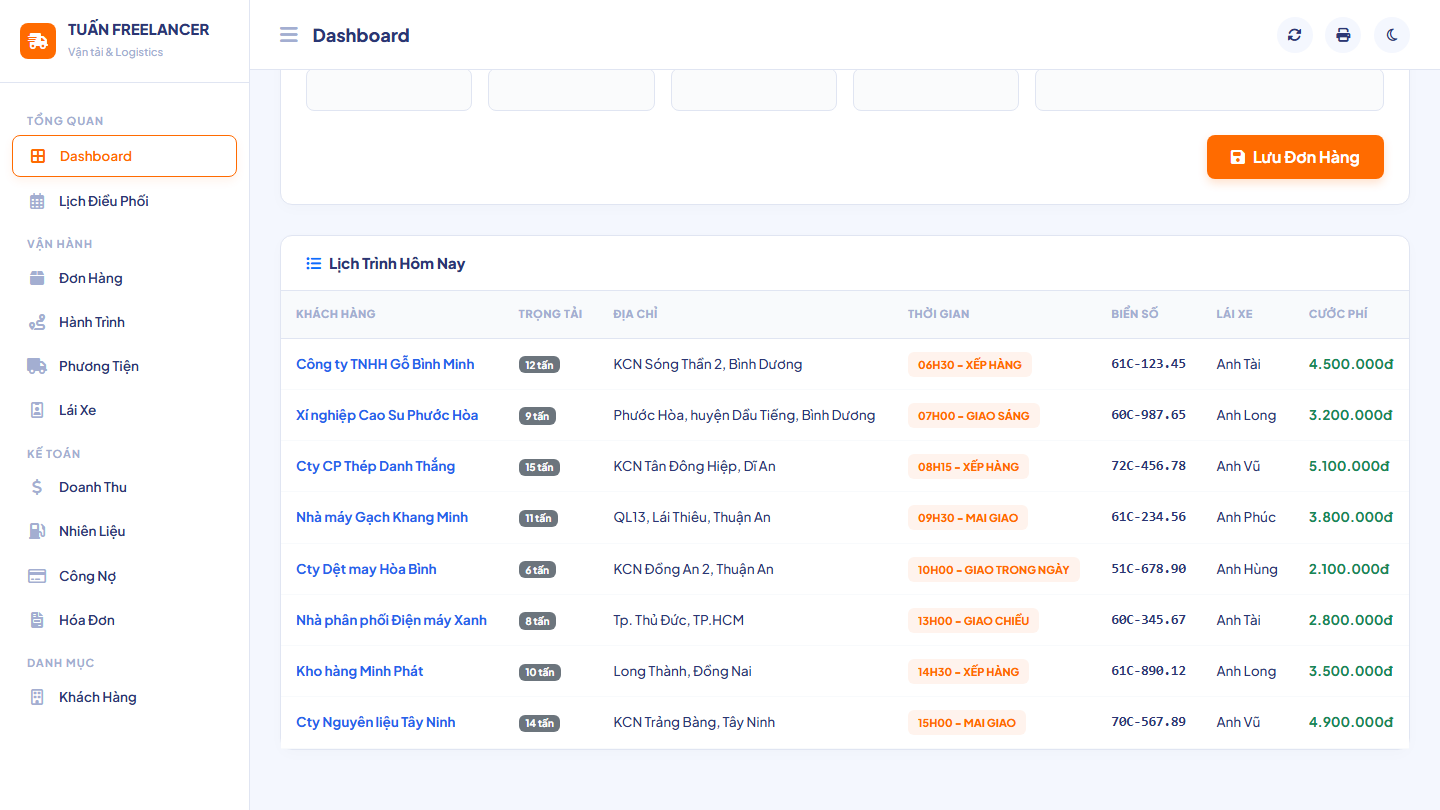Click license plate 61C-123.45

[1148, 364]
